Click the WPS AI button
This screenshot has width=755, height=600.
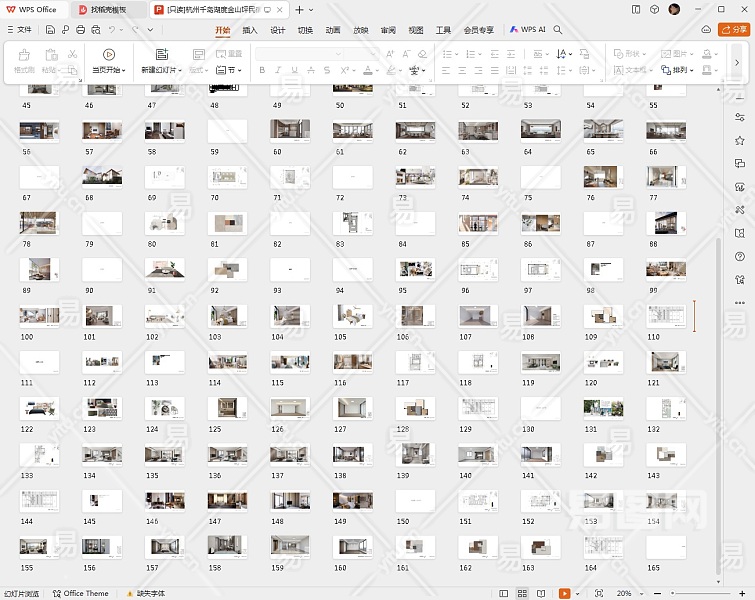pyautogui.click(x=528, y=30)
